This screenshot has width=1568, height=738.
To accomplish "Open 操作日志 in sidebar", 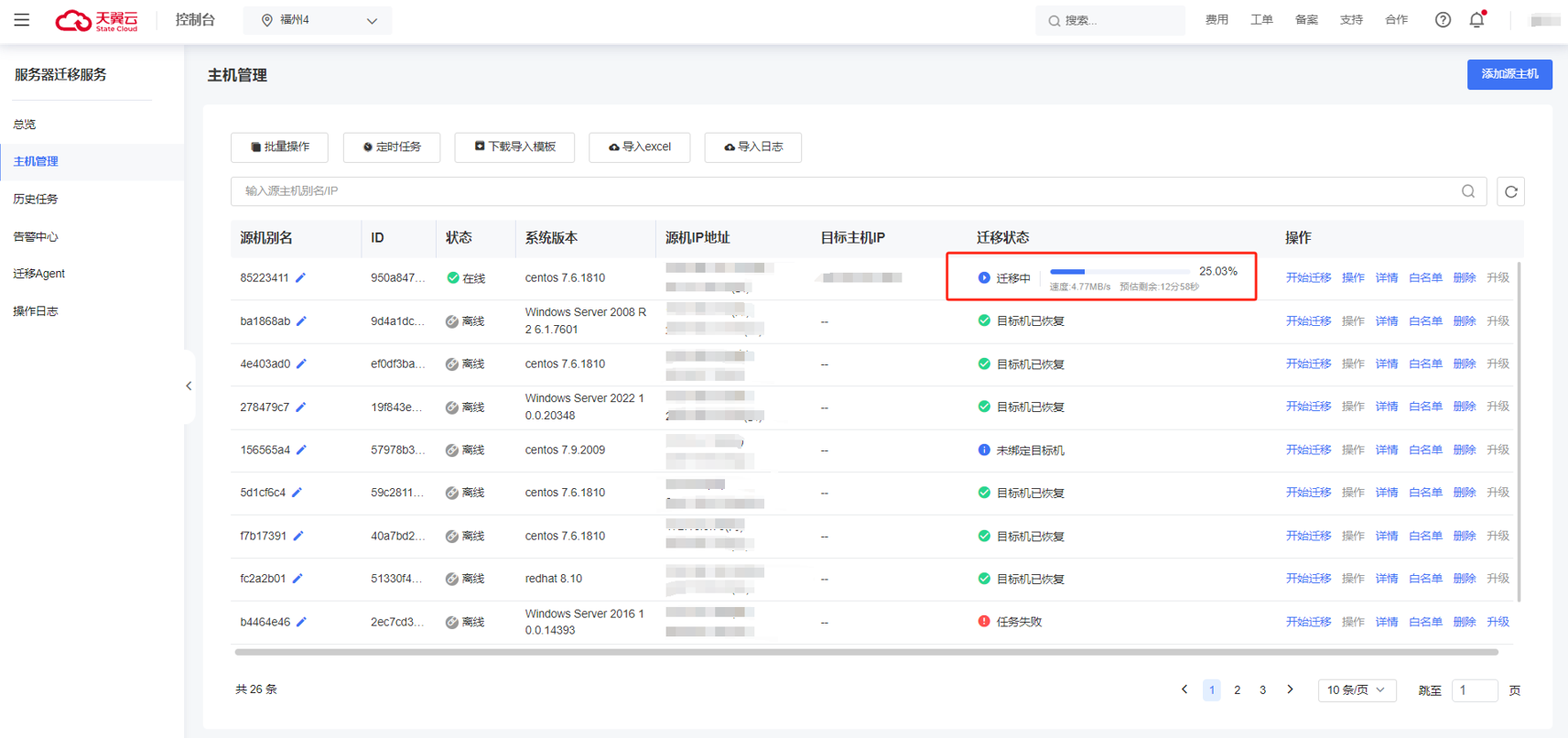I will tap(36, 311).
